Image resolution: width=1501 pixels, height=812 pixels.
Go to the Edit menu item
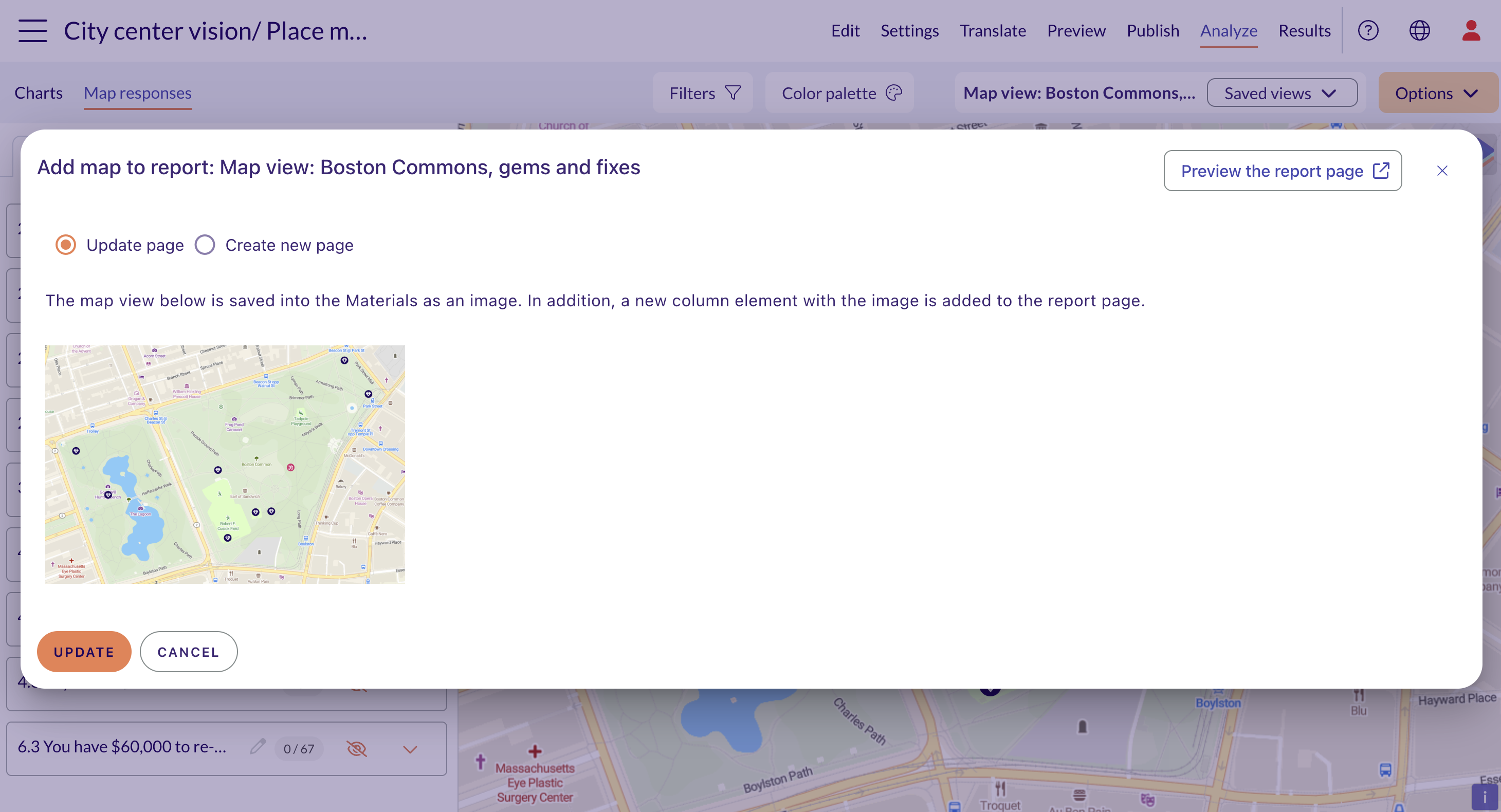tap(845, 30)
